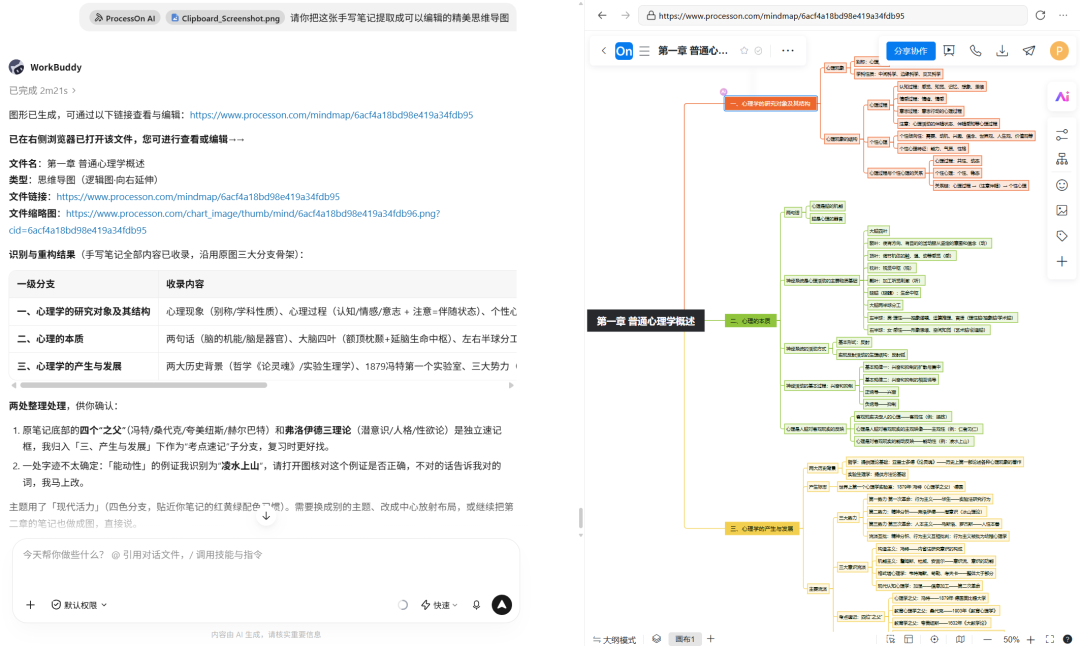
Task: Open the 文件缩略图 thumbnail URL
Action: (x=253, y=213)
